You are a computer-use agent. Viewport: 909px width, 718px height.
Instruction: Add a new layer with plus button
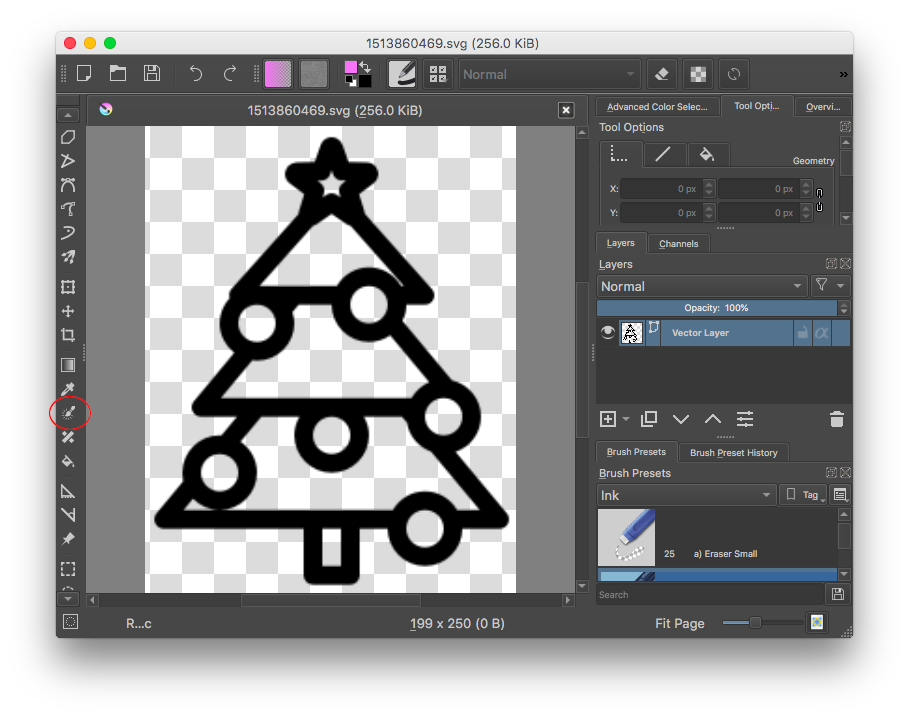pos(608,419)
